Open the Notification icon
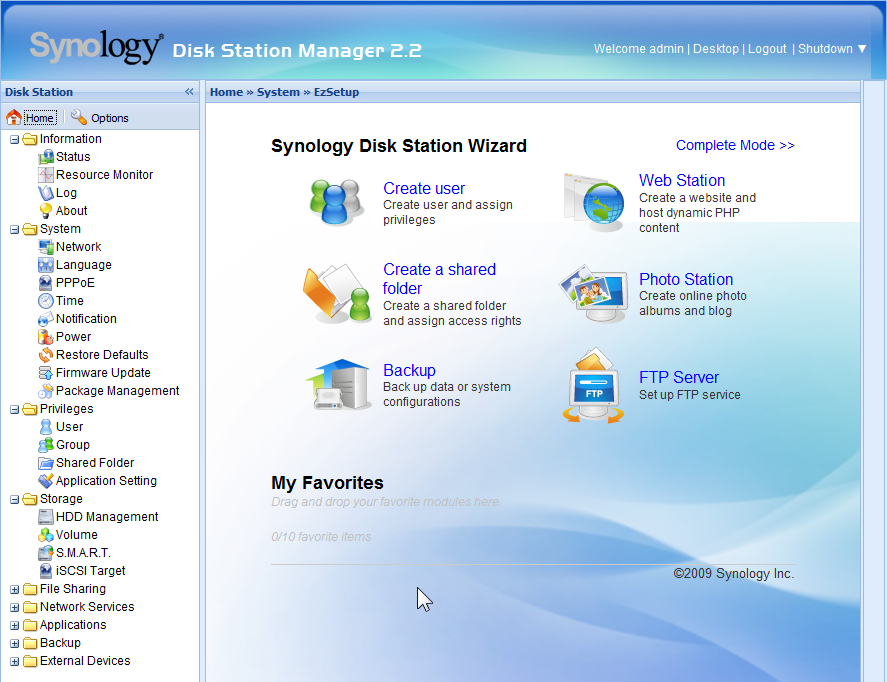This screenshot has width=887, height=682. 46,319
